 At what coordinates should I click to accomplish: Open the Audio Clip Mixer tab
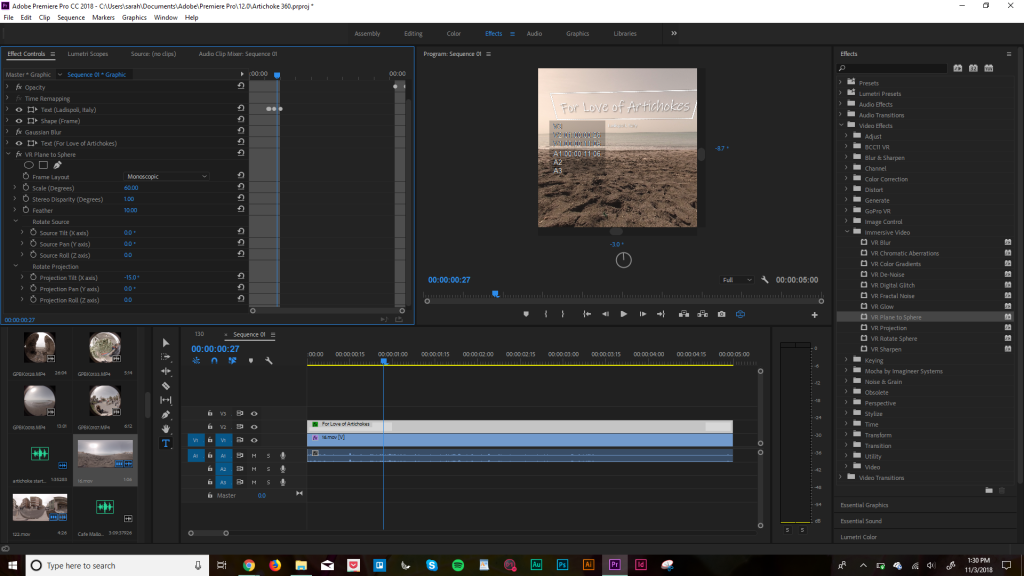238,54
